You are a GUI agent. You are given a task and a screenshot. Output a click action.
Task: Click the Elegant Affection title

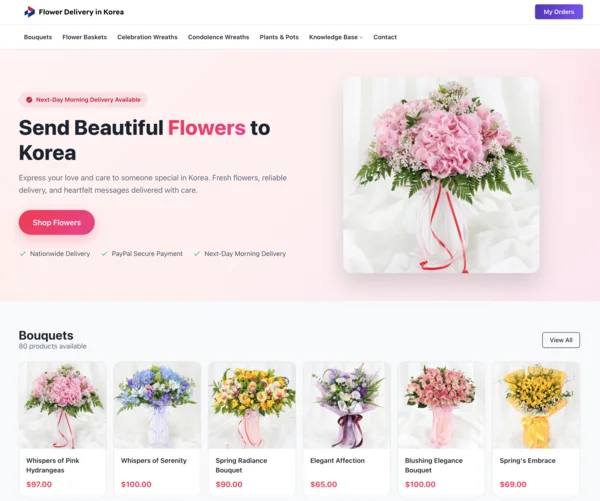338,461
